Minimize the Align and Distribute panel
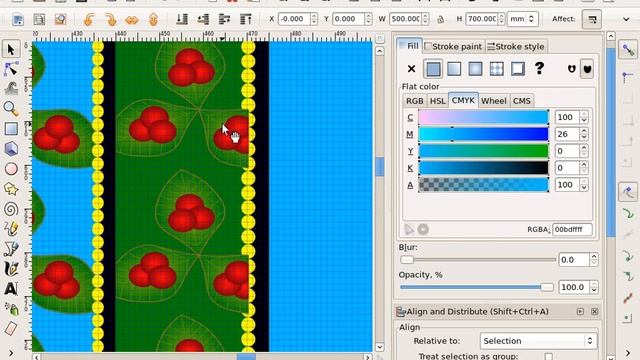Image resolution: width=640 pixels, height=360 pixels. [580, 311]
